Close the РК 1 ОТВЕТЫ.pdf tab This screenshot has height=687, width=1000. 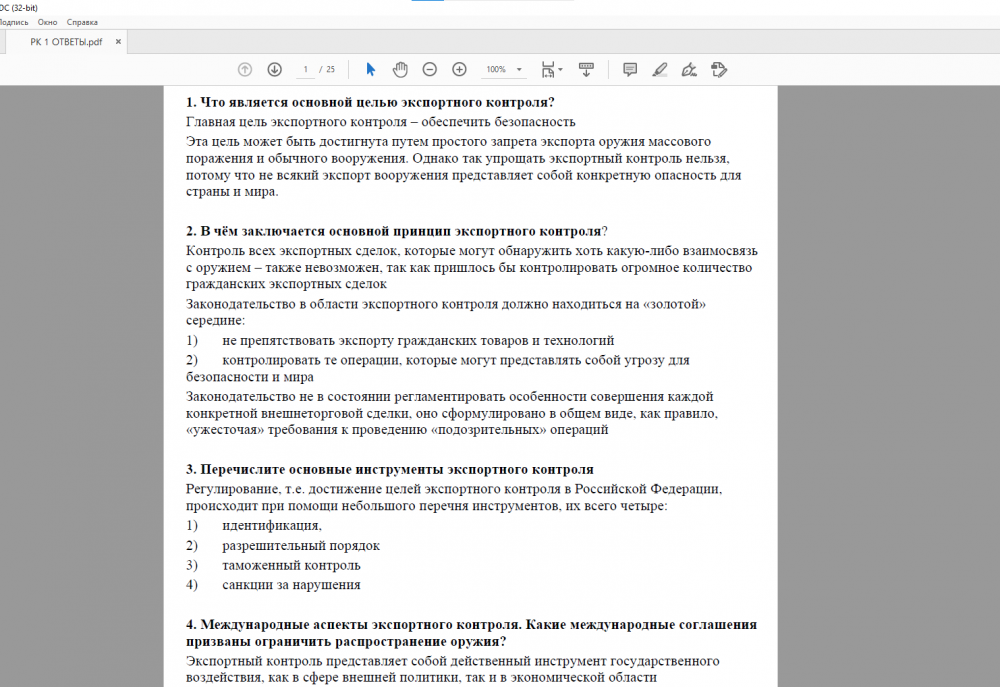click(x=118, y=42)
